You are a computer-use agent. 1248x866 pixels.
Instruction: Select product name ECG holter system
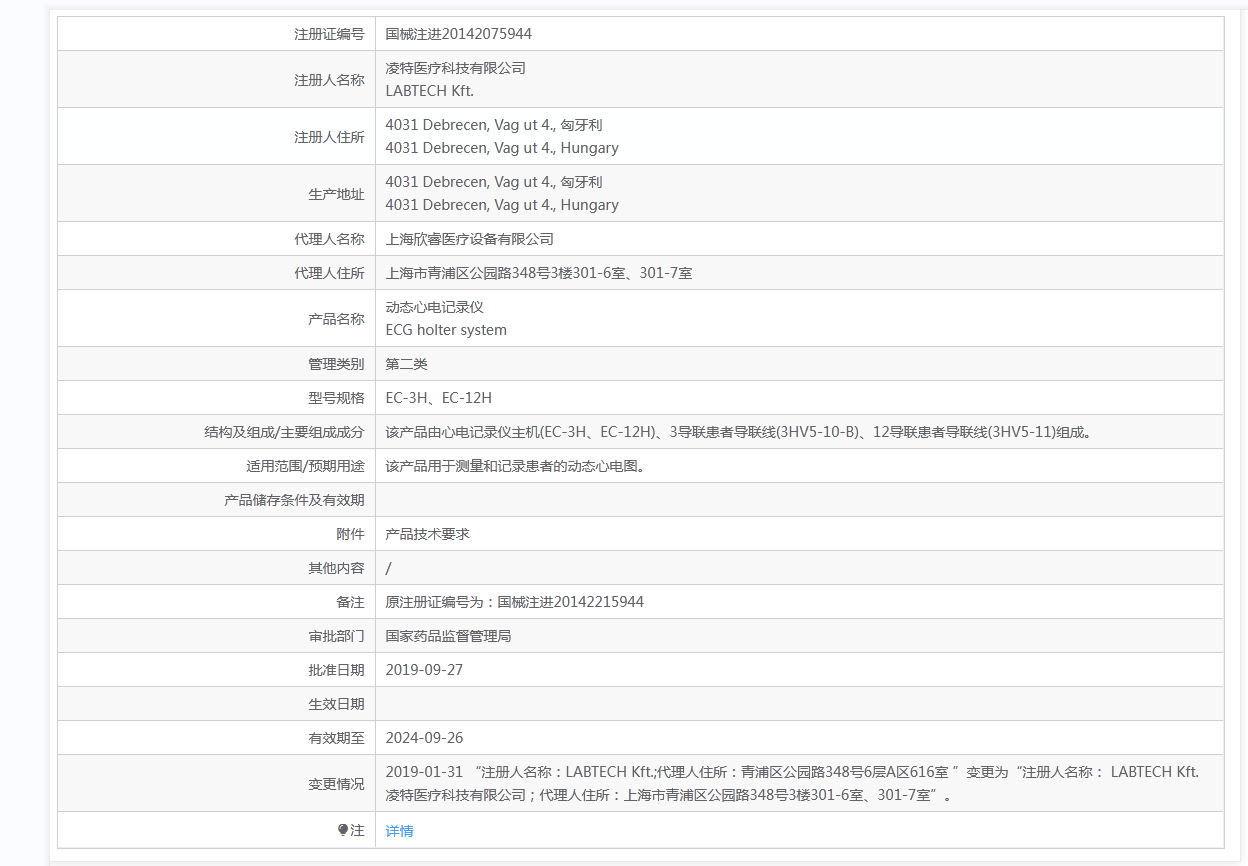(446, 330)
